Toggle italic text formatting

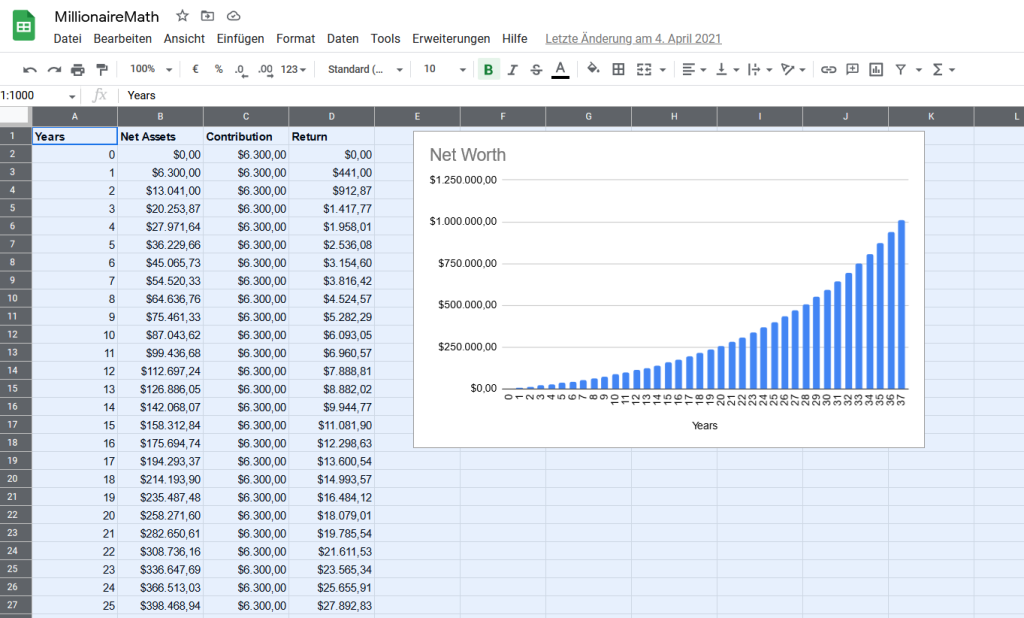(x=512, y=69)
